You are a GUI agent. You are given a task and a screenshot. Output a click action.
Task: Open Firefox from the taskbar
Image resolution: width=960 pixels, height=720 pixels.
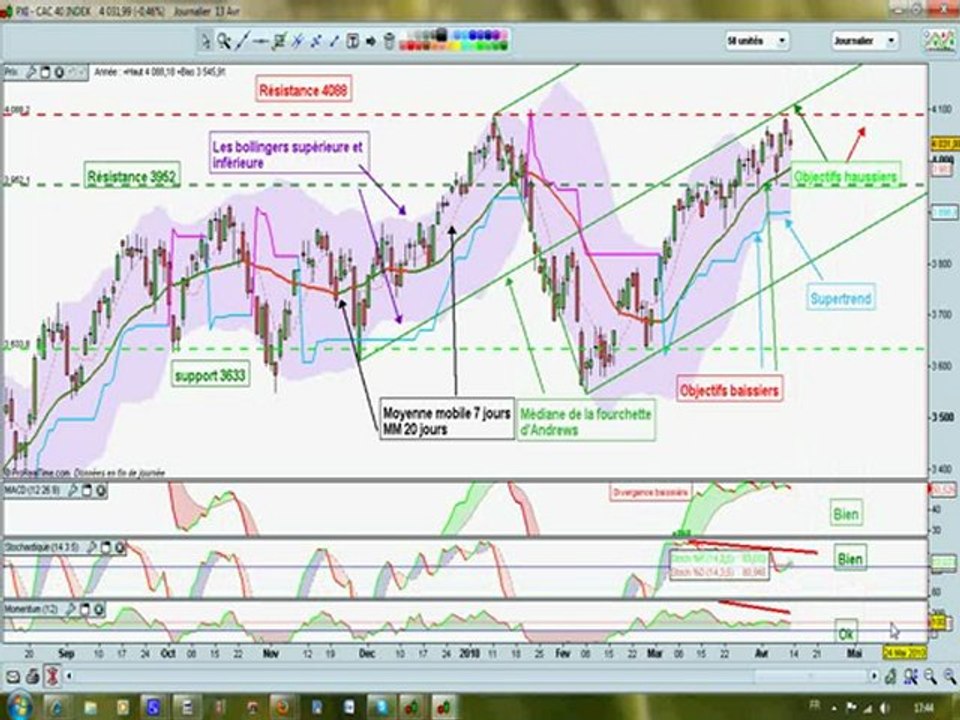(x=283, y=708)
